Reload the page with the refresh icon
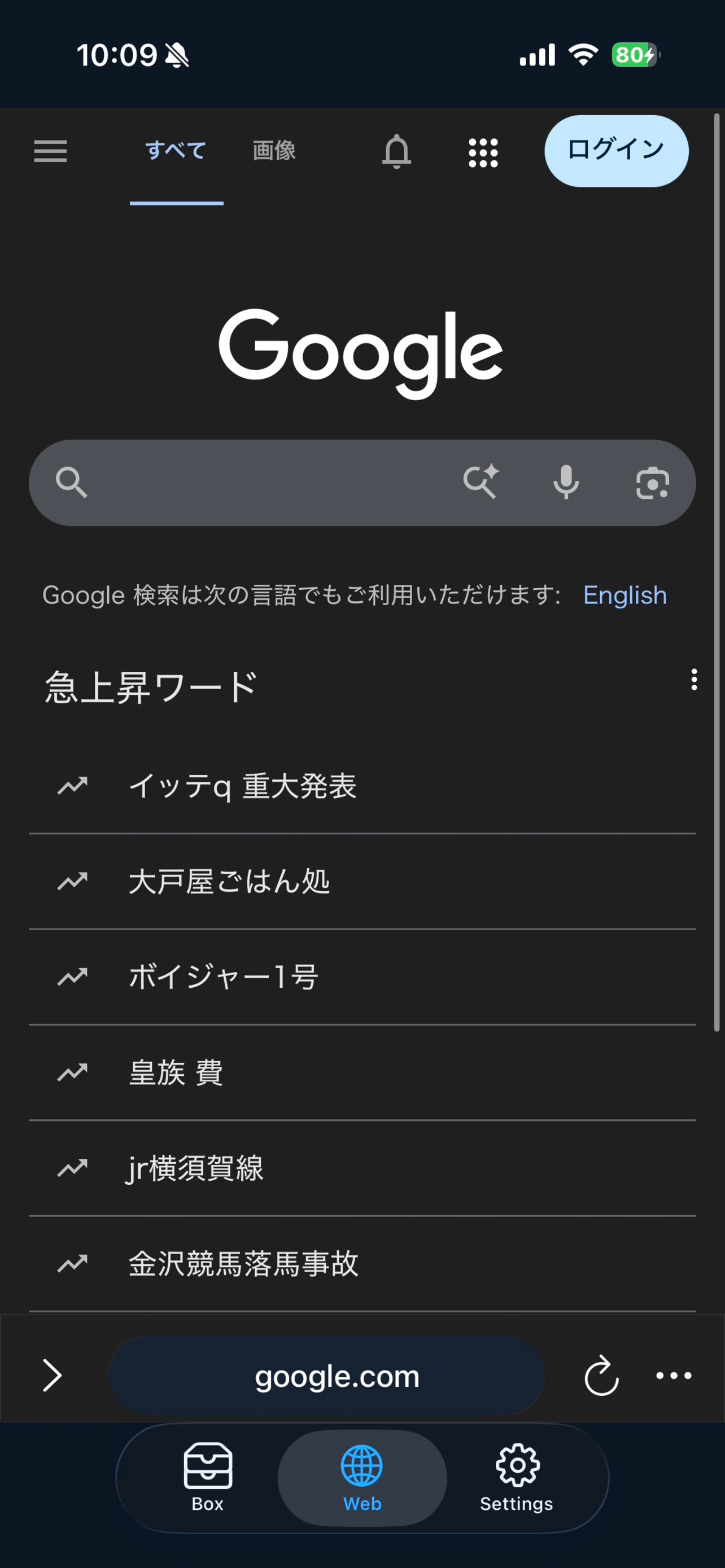The image size is (725, 1568). [601, 1375]
